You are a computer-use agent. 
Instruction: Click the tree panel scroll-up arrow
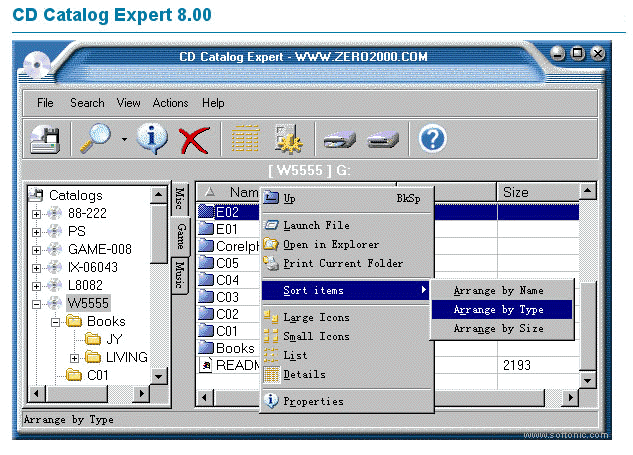pyautogui.click(x=159, y=195)
